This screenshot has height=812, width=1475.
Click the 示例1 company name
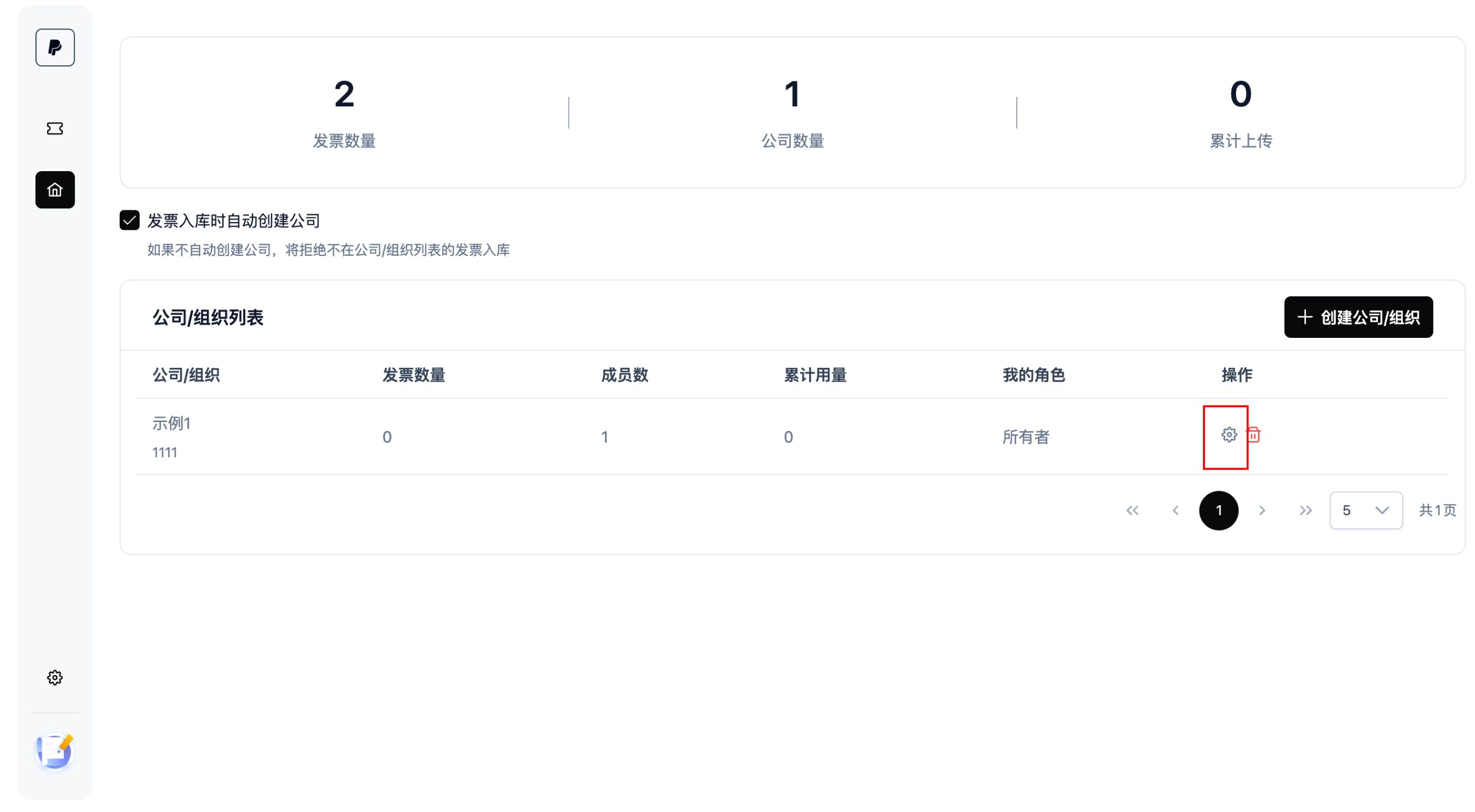(x=171, y=424)
